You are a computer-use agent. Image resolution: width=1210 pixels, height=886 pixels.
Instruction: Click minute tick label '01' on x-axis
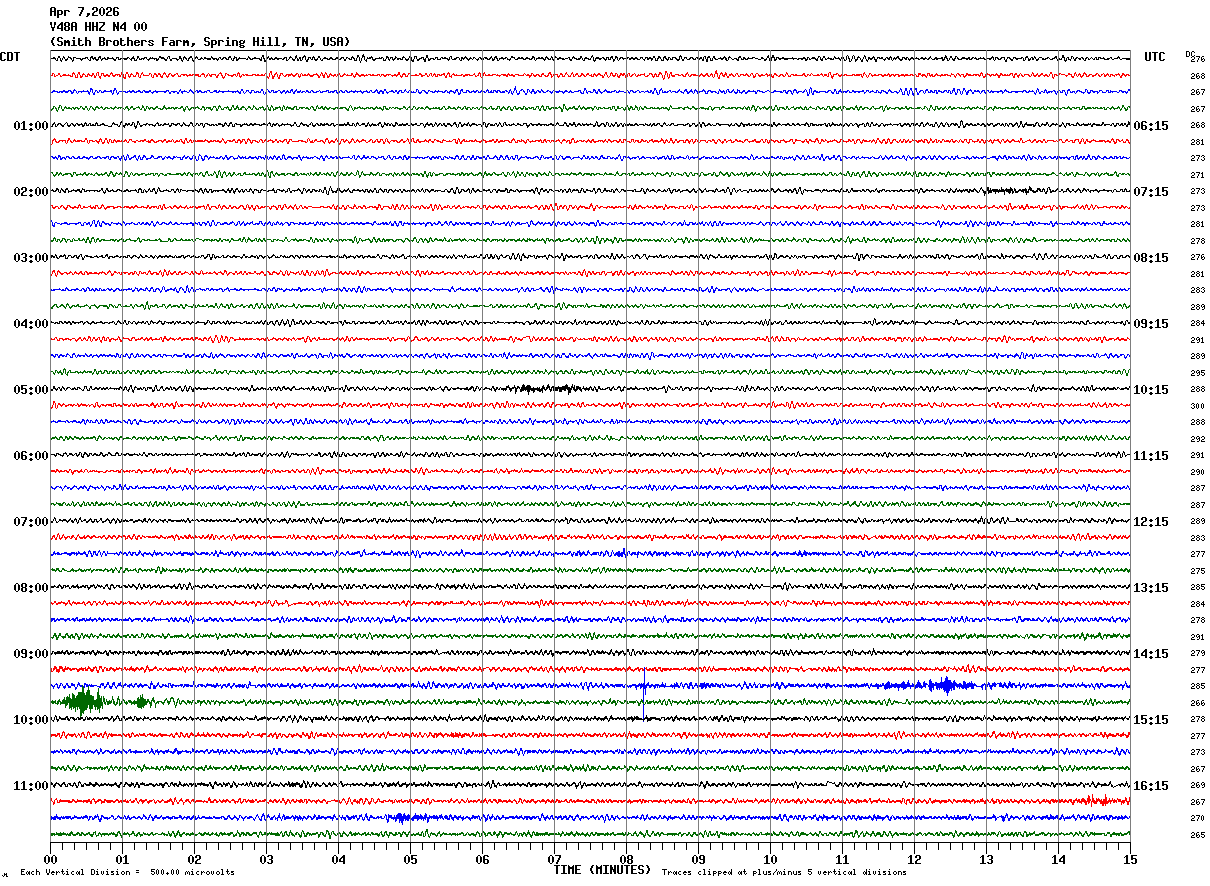(122, 859)
